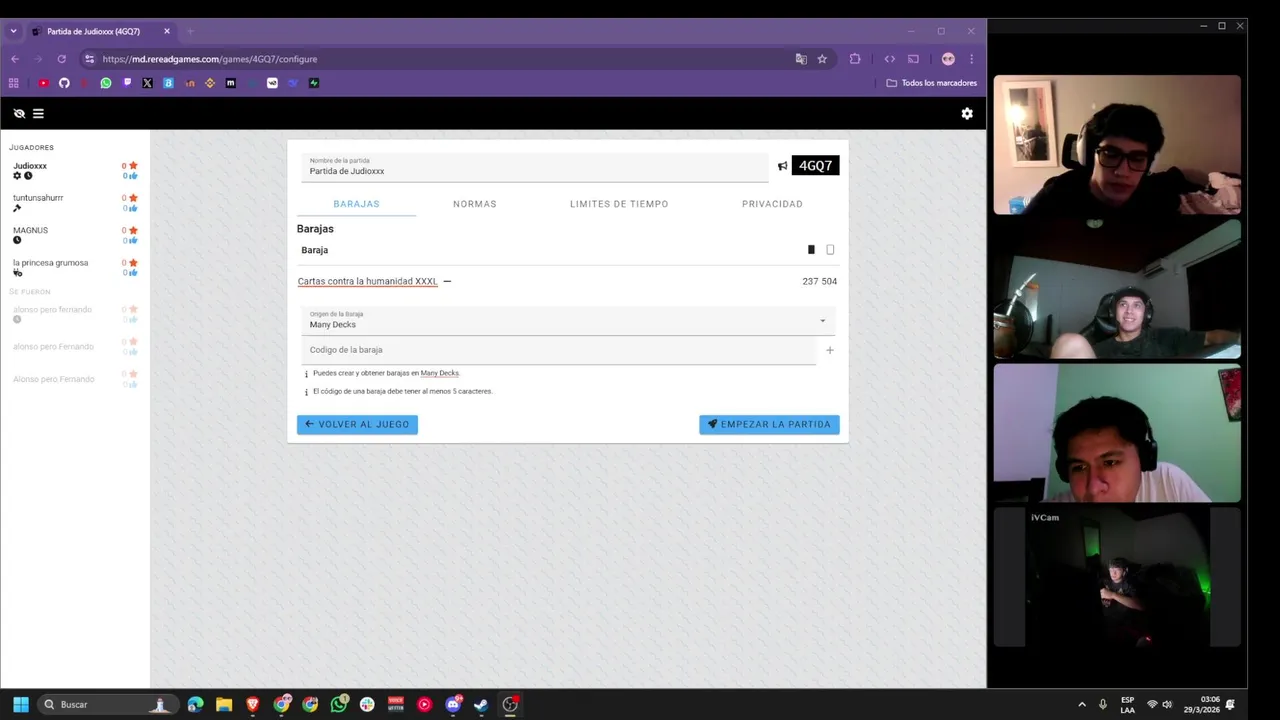Select player MAGNUS in list
The height and width of the screenshot is (720, 1280).
[30, 230]
